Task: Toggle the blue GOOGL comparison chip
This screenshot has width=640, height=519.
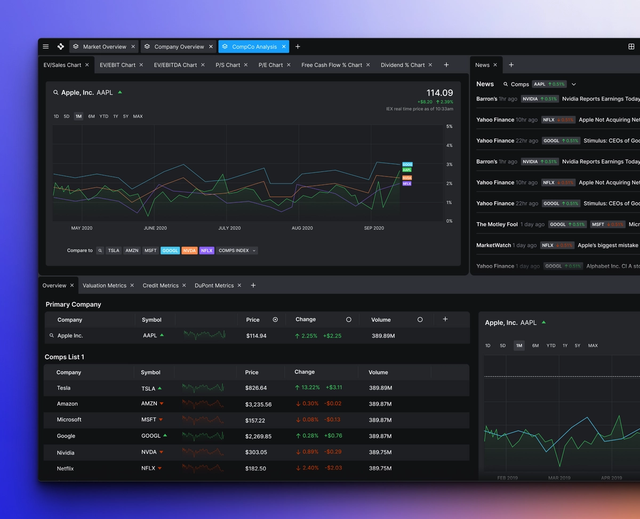Action: [x=170, y=251]
